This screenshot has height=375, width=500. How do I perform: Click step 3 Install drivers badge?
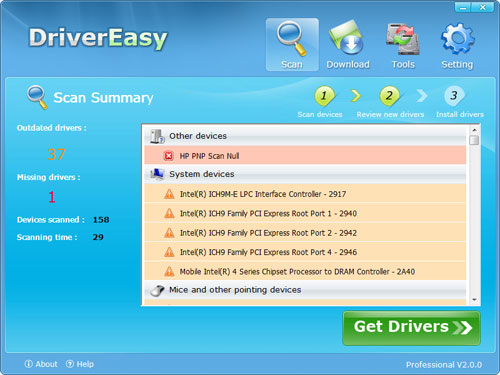coord(454,96)
